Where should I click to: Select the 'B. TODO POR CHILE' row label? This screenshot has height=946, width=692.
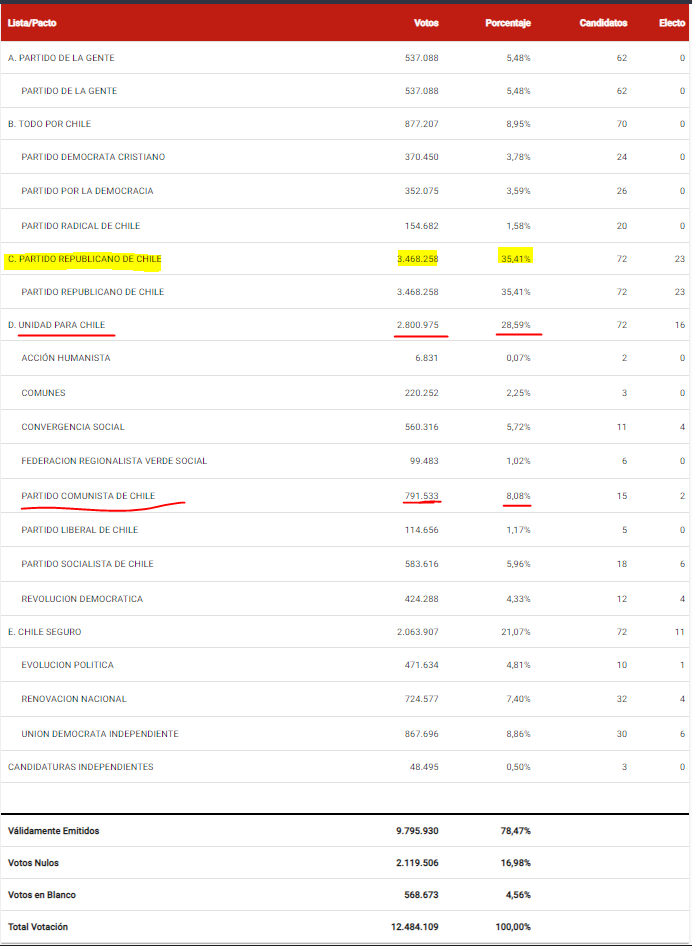tap(49, 124)
